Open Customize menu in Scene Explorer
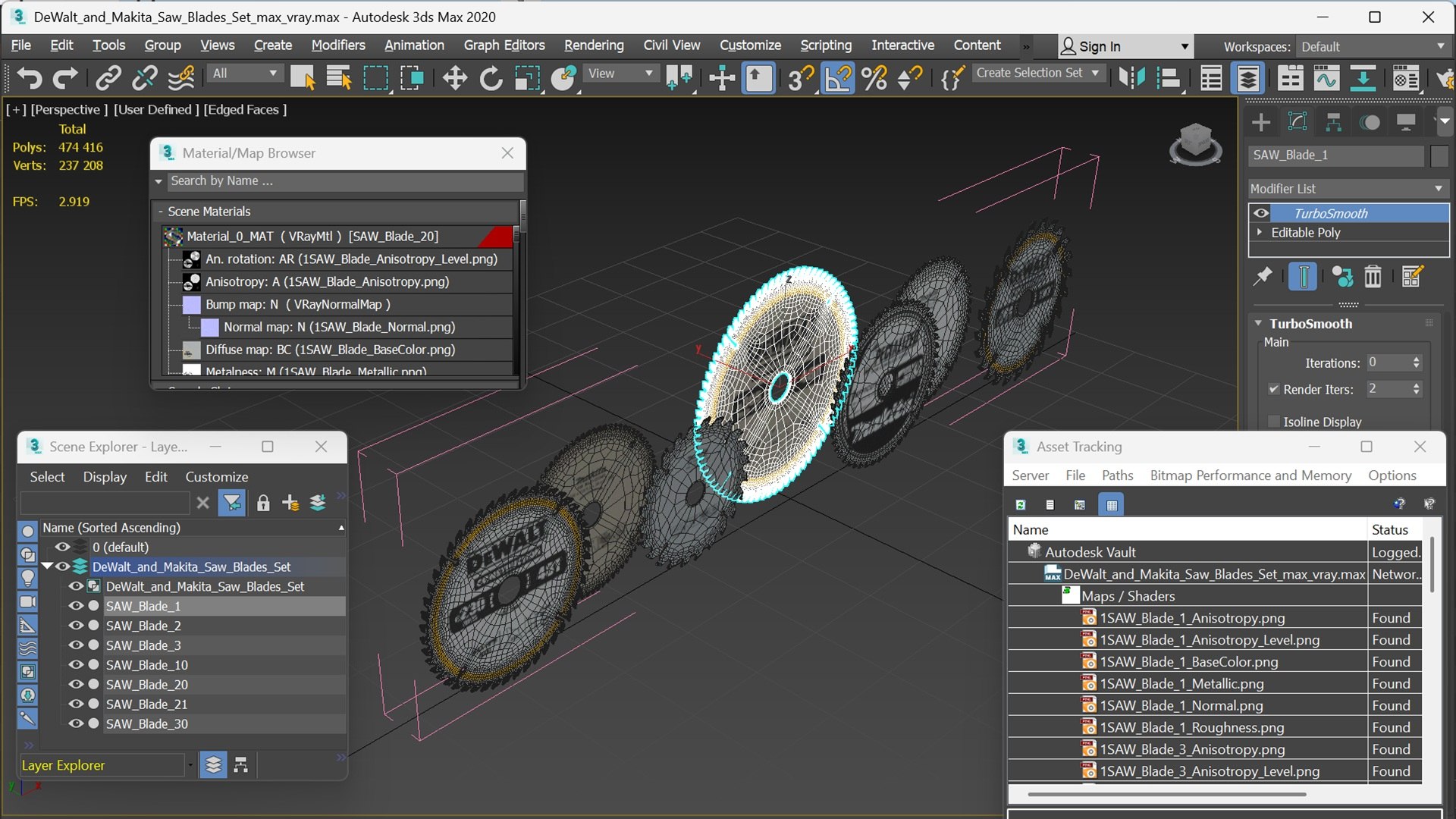1456x819 pixels. (216, 476)
